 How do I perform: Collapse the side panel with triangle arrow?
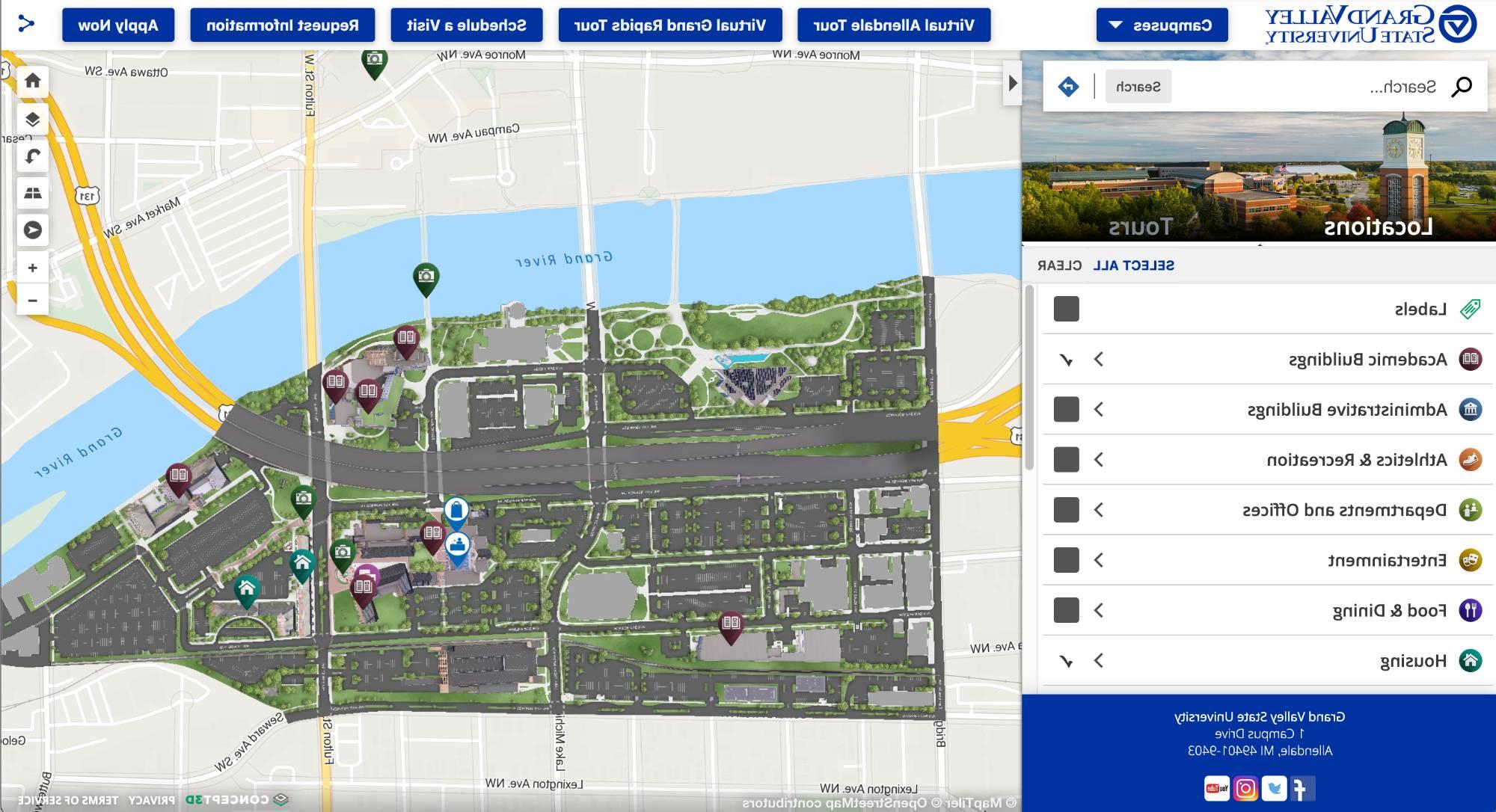point(1012,84)
